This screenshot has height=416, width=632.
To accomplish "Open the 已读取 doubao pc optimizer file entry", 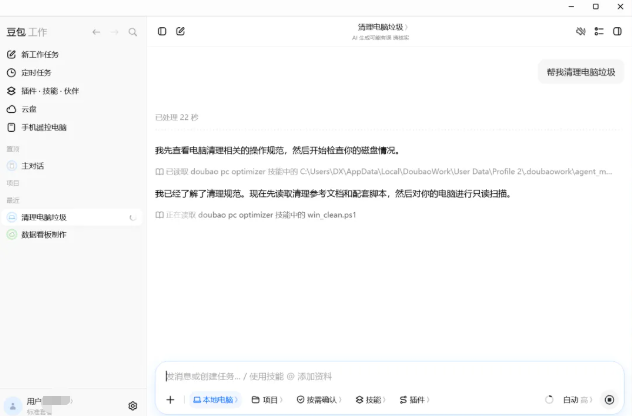I will click(x=383, y=172).
